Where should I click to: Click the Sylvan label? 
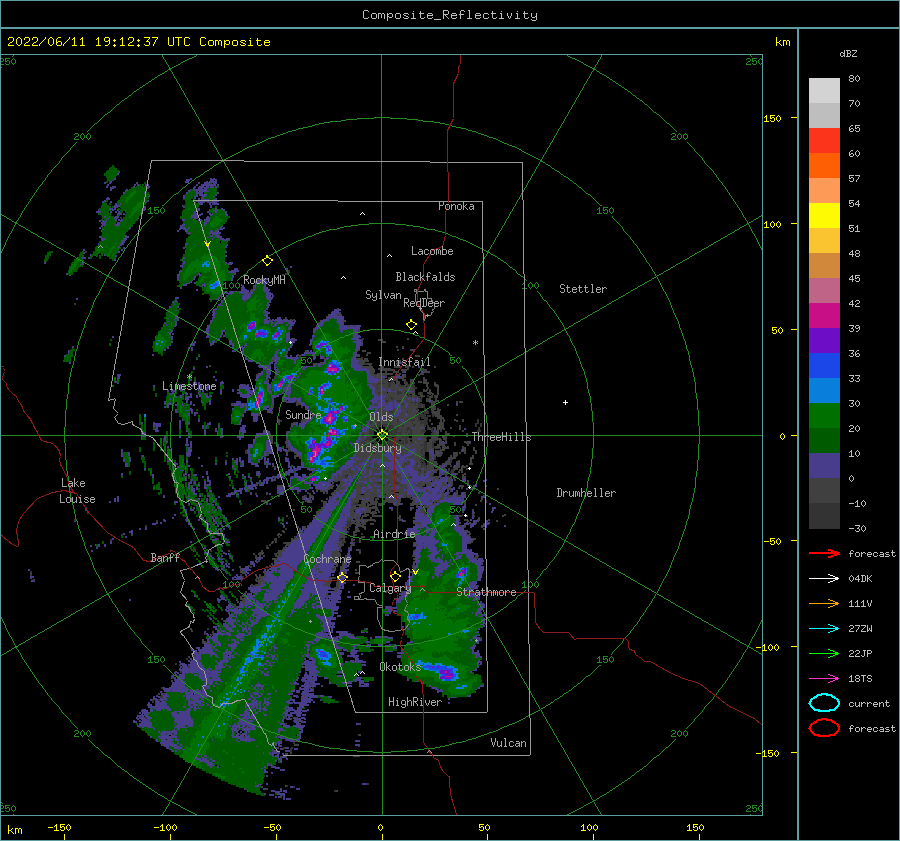pyautogui.click(x=383, y=295)
